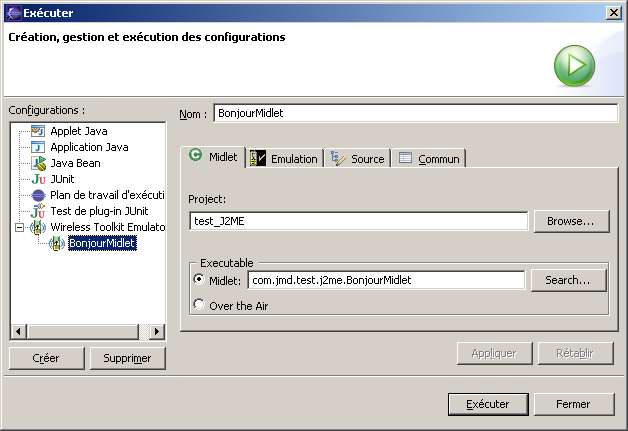Image resolution: width=628 pixels, height=431 pixels.
Task: Select the Over the Air option
Action: pos(200,305)
